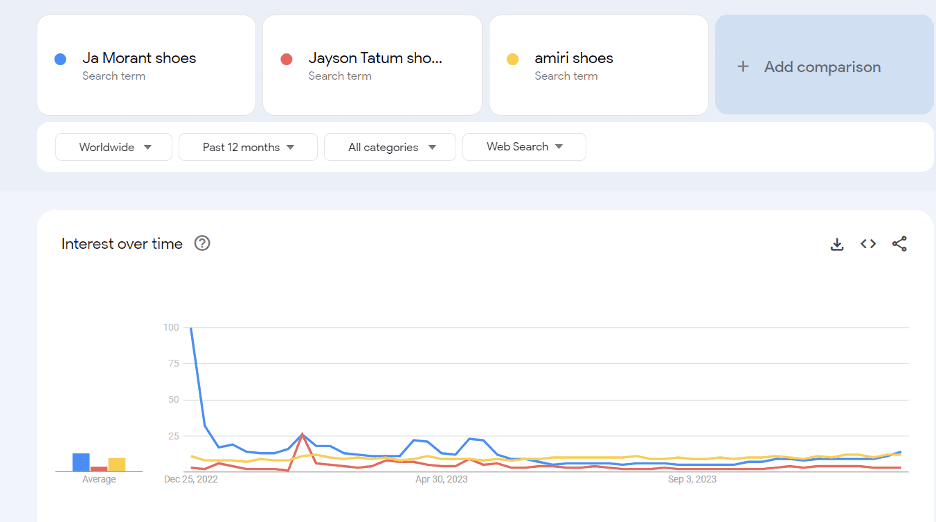
Task: Open the Web Search type dropdown
Action: pos(524,147)
